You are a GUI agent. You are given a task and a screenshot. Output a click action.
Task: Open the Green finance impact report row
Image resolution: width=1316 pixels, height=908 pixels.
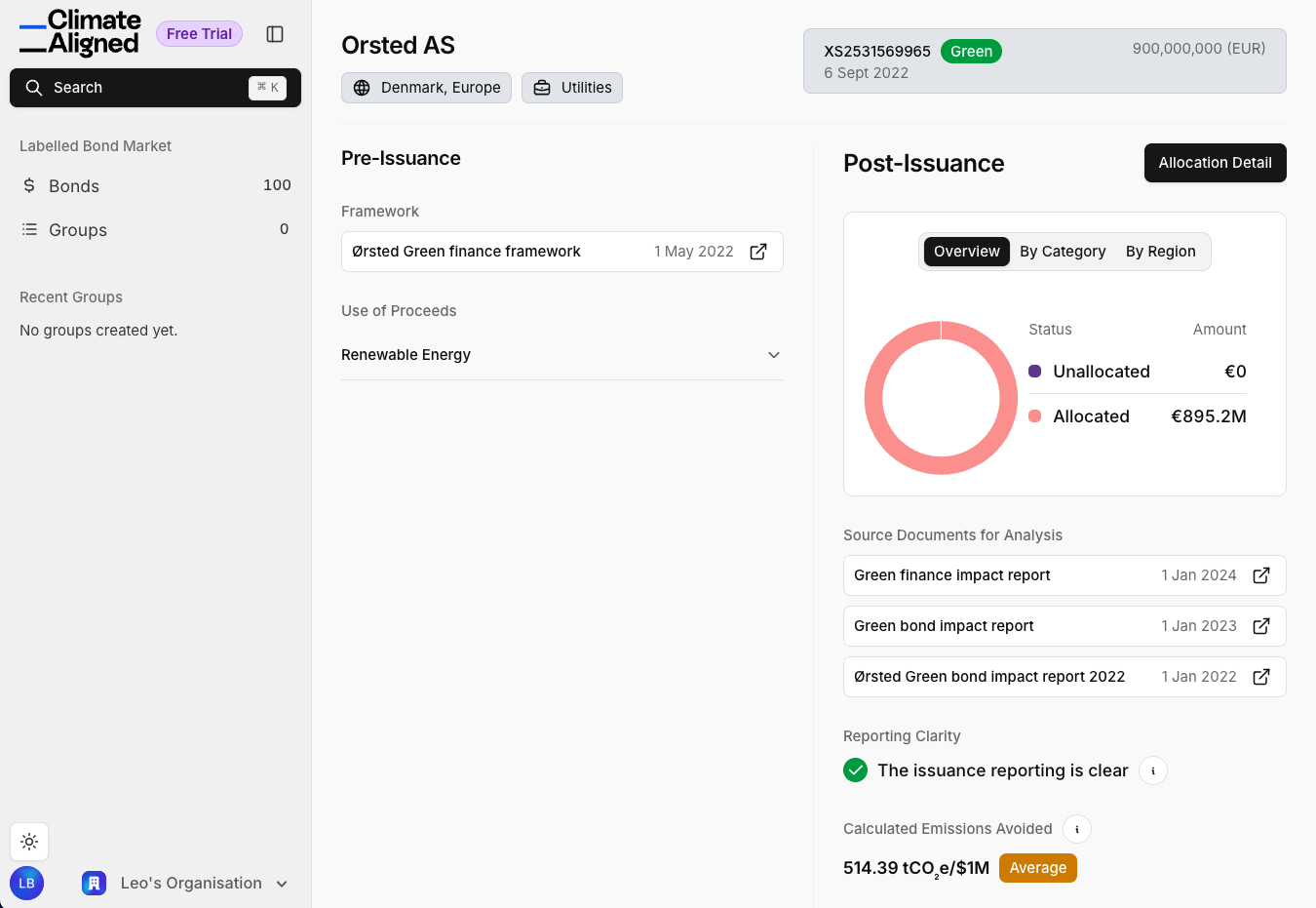[1064, 575]
